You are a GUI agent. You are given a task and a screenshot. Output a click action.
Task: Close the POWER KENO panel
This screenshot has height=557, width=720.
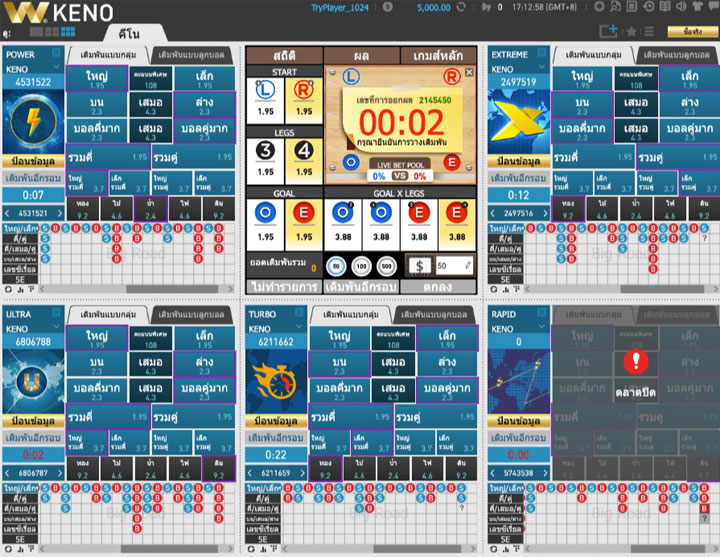pyautogui.click(x=56, y=53)
